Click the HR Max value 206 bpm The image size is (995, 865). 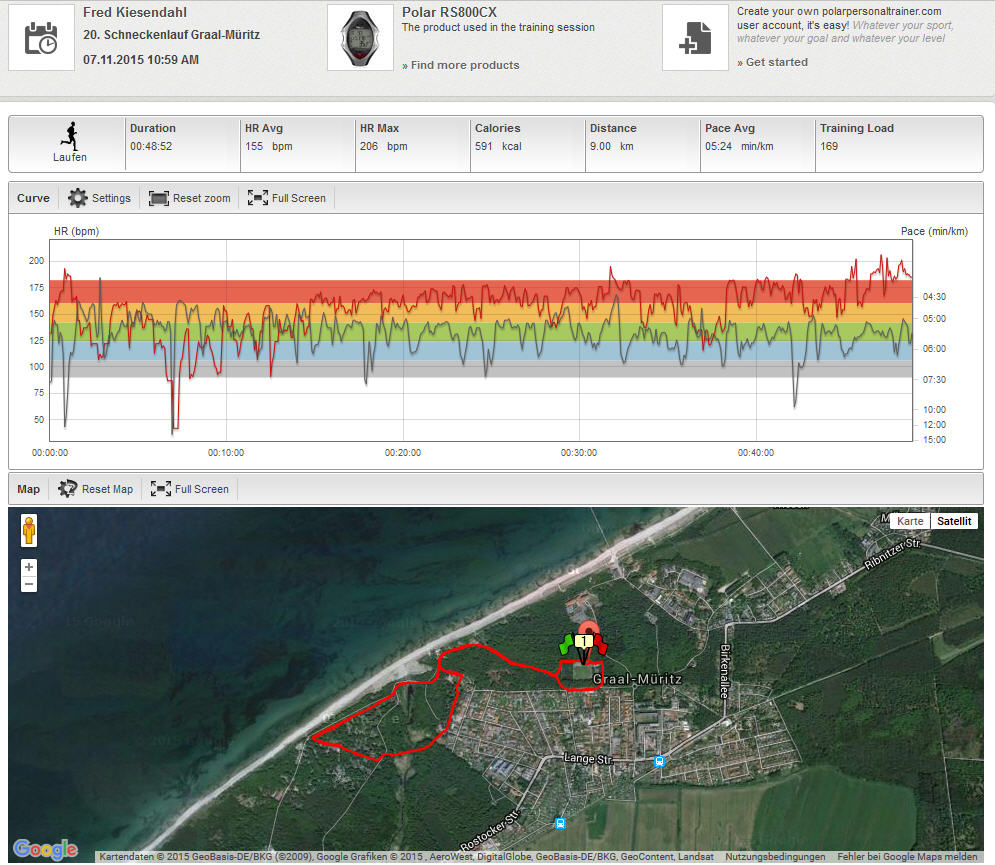click(x=384, y=146)
